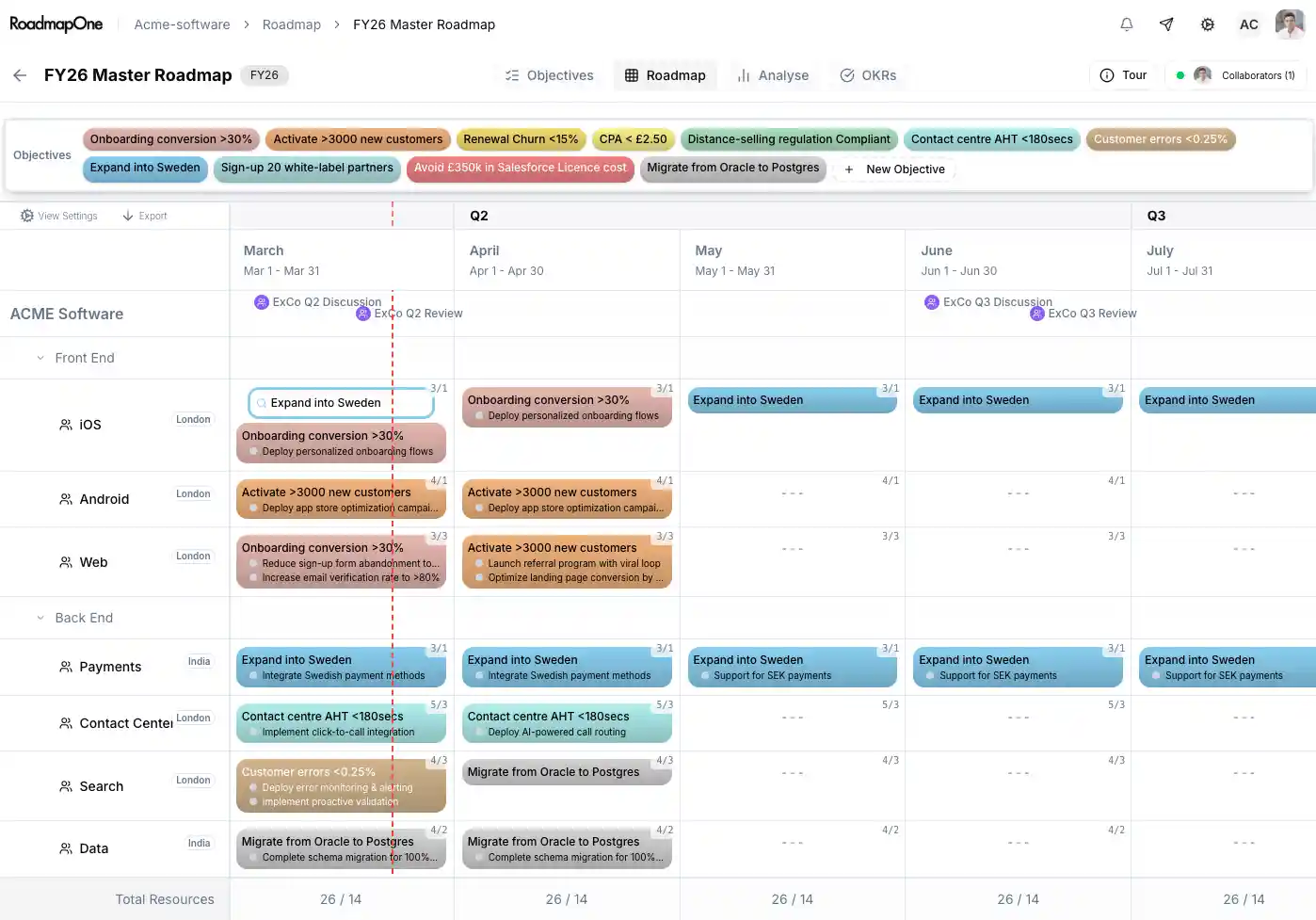Collapse the Back End group

click(x=40, y=618)
